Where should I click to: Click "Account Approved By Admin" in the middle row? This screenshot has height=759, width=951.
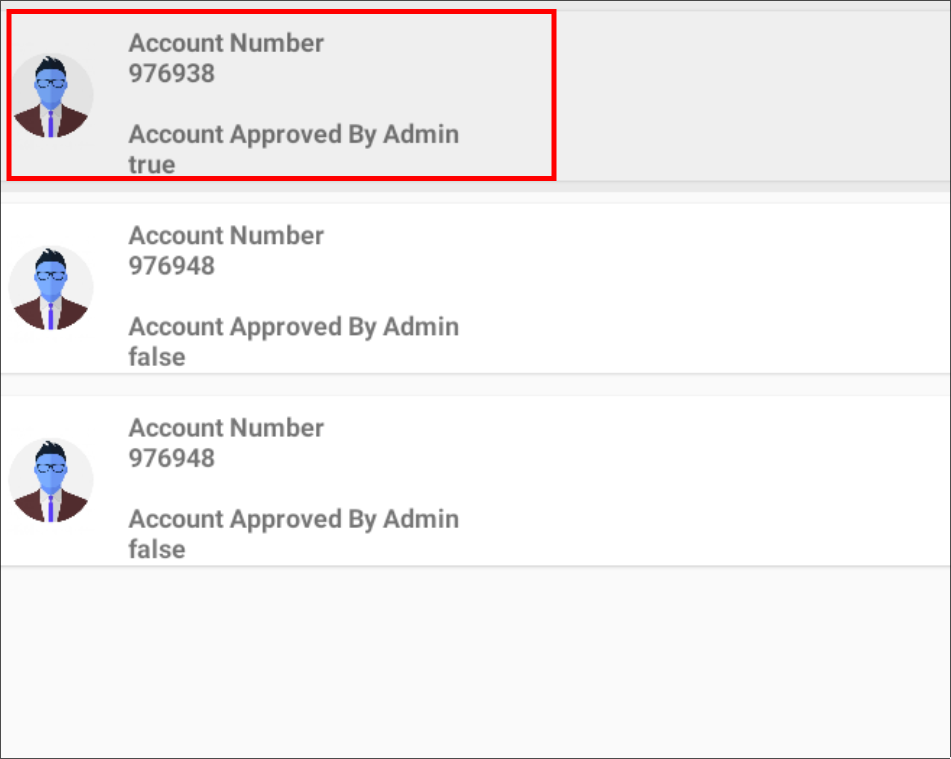point(293,326)
